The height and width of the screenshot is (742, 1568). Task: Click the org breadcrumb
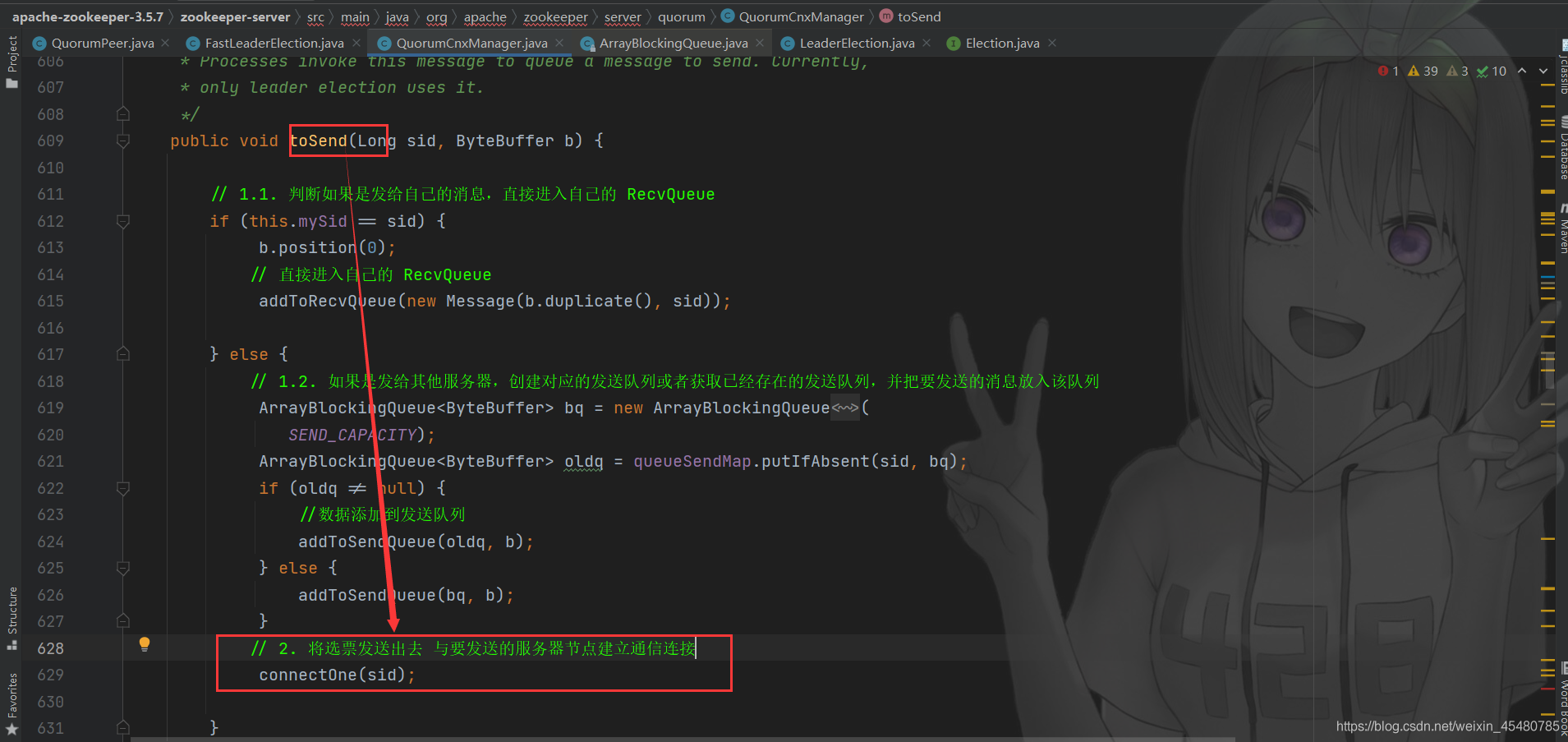pyautogui.click(x=437, y=16)
